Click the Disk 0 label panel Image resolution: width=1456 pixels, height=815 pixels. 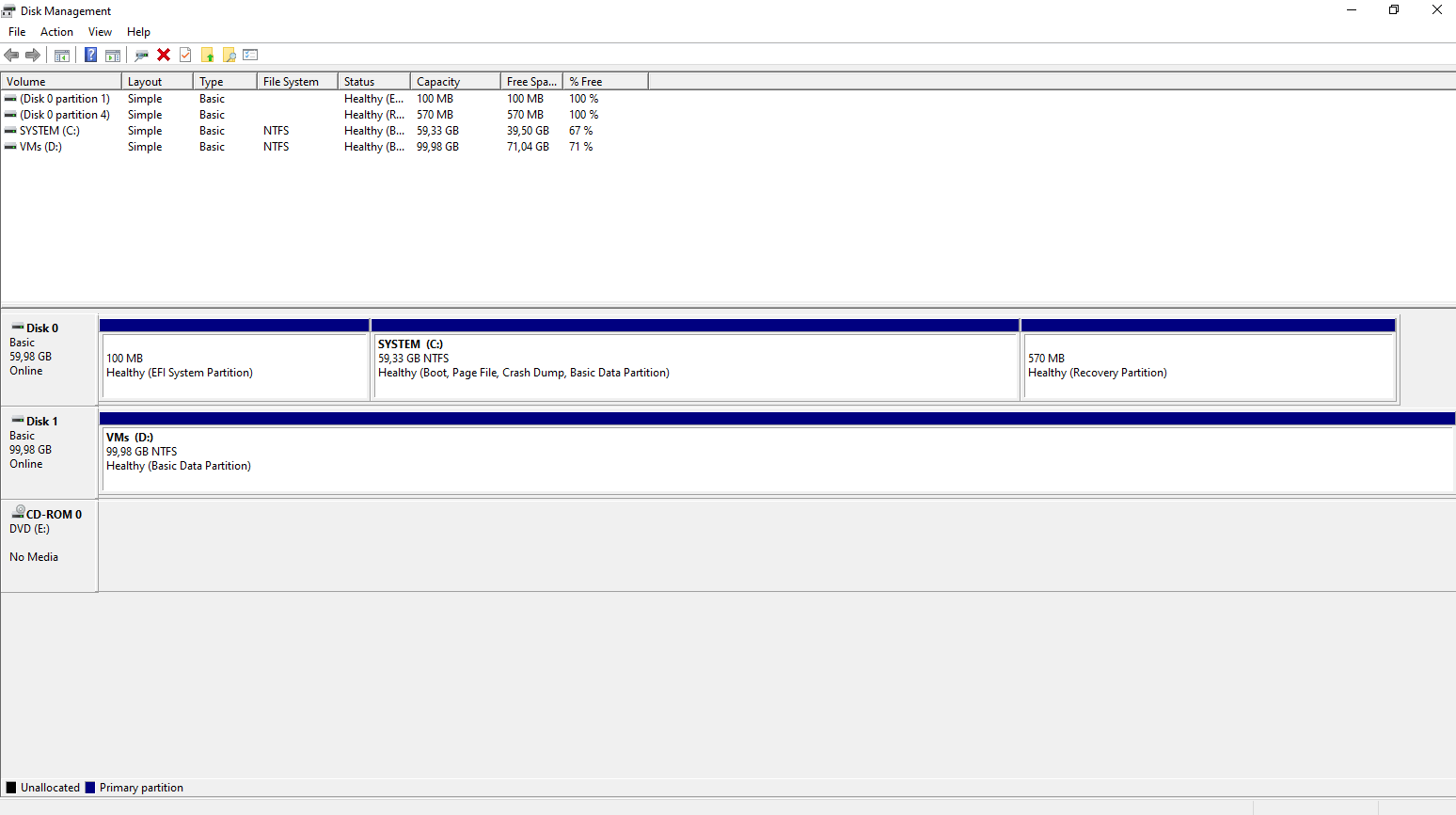[49, 360]
